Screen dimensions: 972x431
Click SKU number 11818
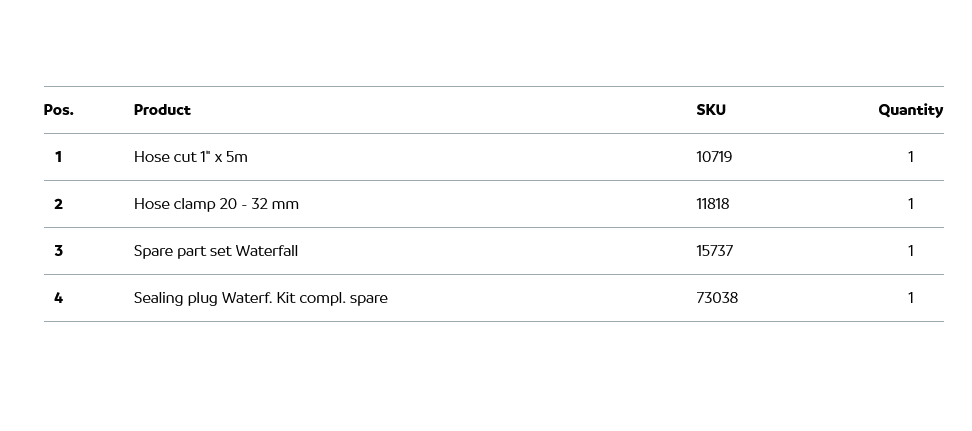click(712, 204)
